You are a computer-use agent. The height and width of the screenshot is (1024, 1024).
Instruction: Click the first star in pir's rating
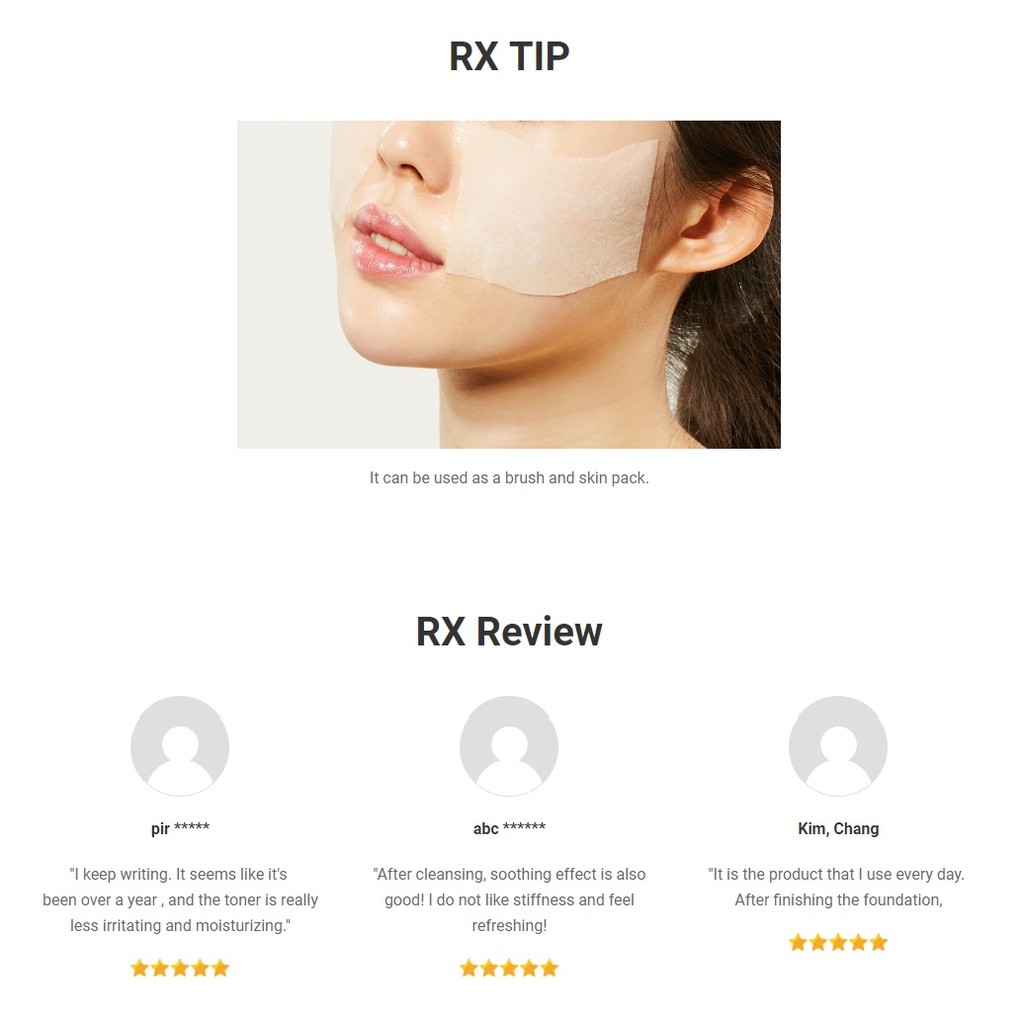point(140,968)
